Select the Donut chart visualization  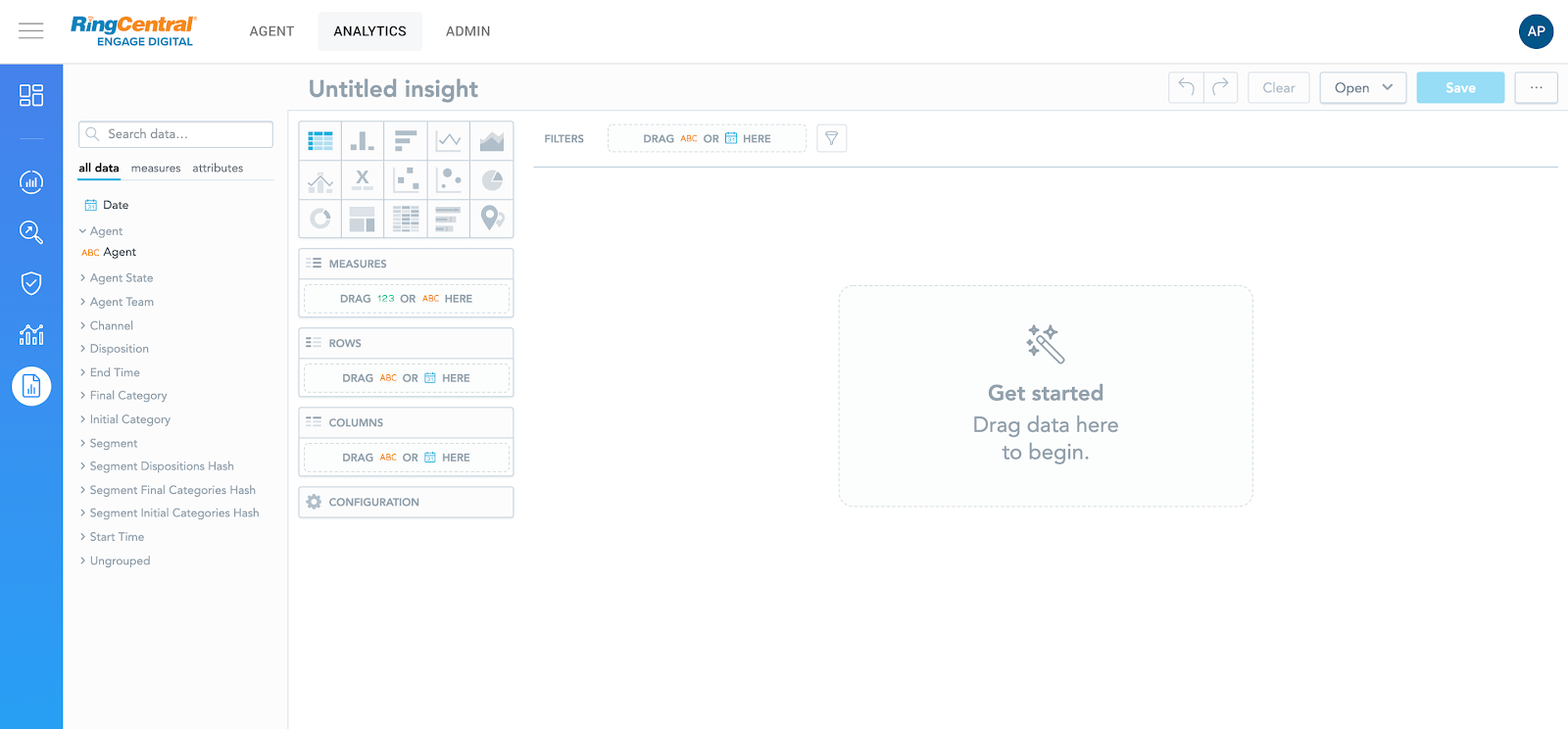[320, 219]
